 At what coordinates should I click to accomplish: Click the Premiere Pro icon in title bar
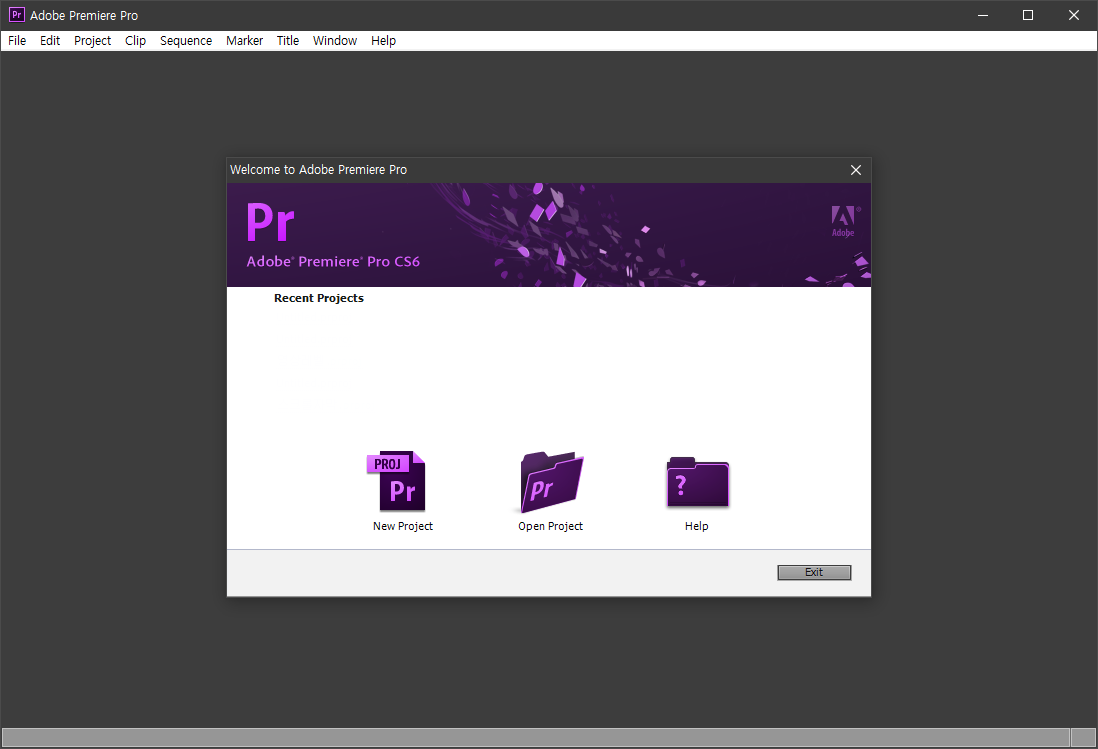(x=16, y=15)
